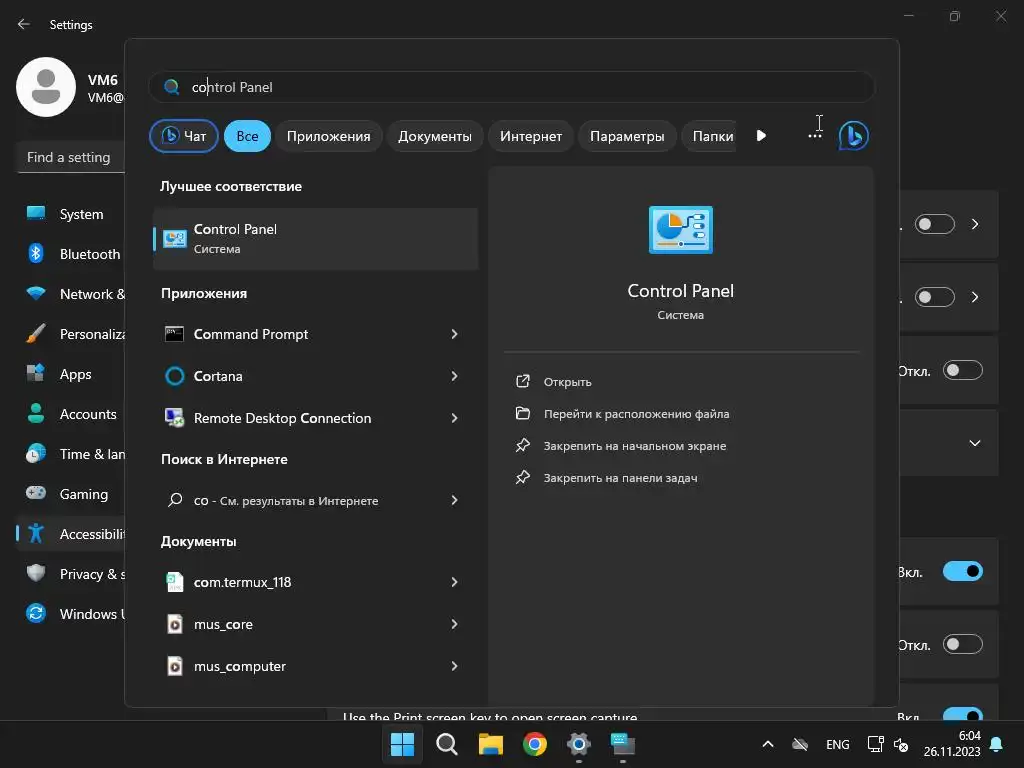This screenshot has height=768, width=1024.
Task: Toggle the Вкл. enabled switch
Action: pos(963,571)
